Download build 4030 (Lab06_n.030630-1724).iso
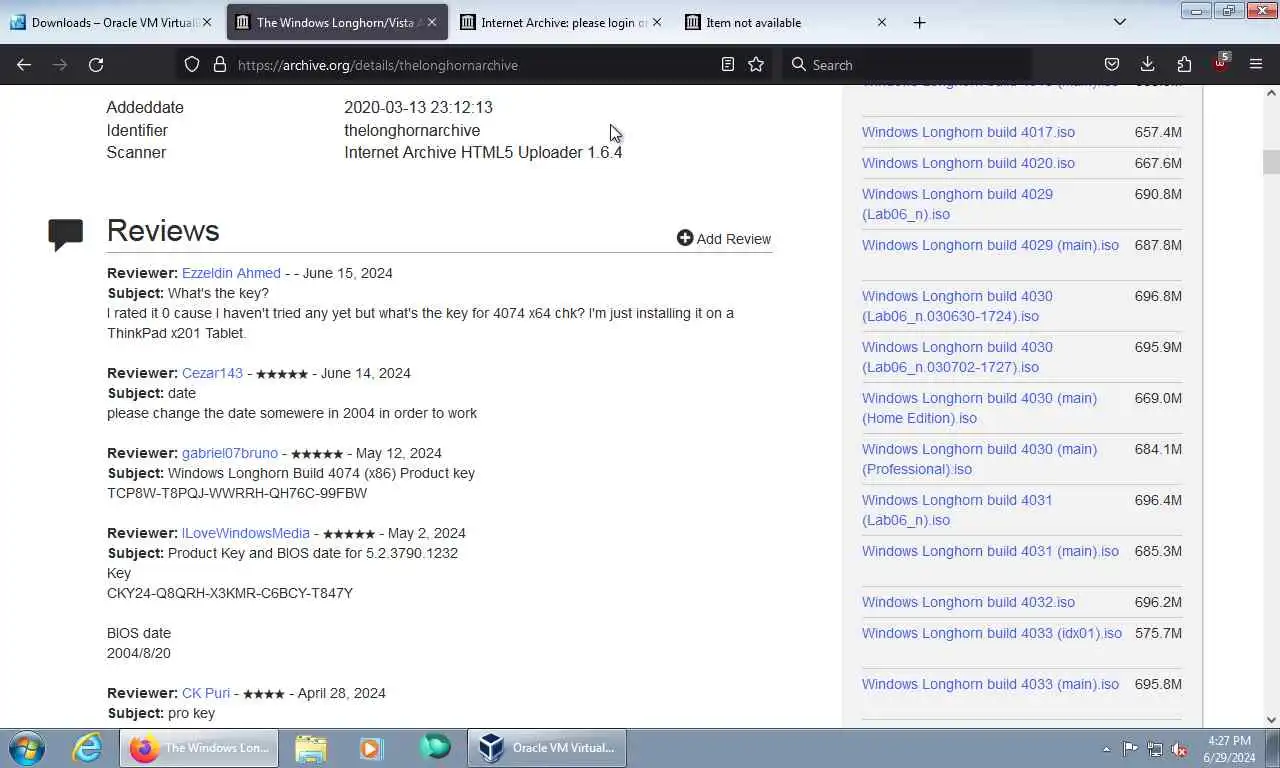 [x=957, y=306]
